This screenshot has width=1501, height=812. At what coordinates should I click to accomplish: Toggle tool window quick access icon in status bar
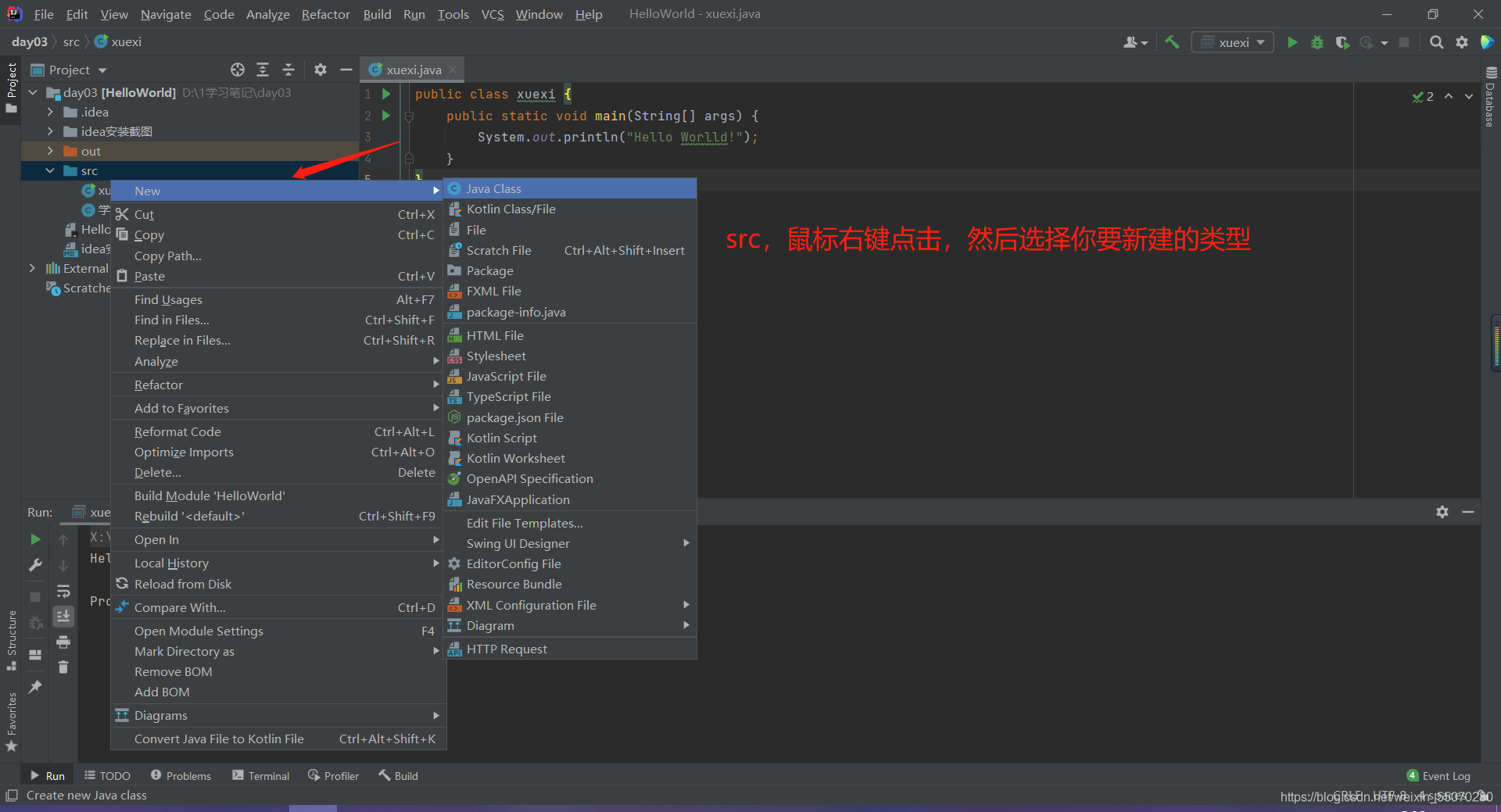(x=11, y=796)
